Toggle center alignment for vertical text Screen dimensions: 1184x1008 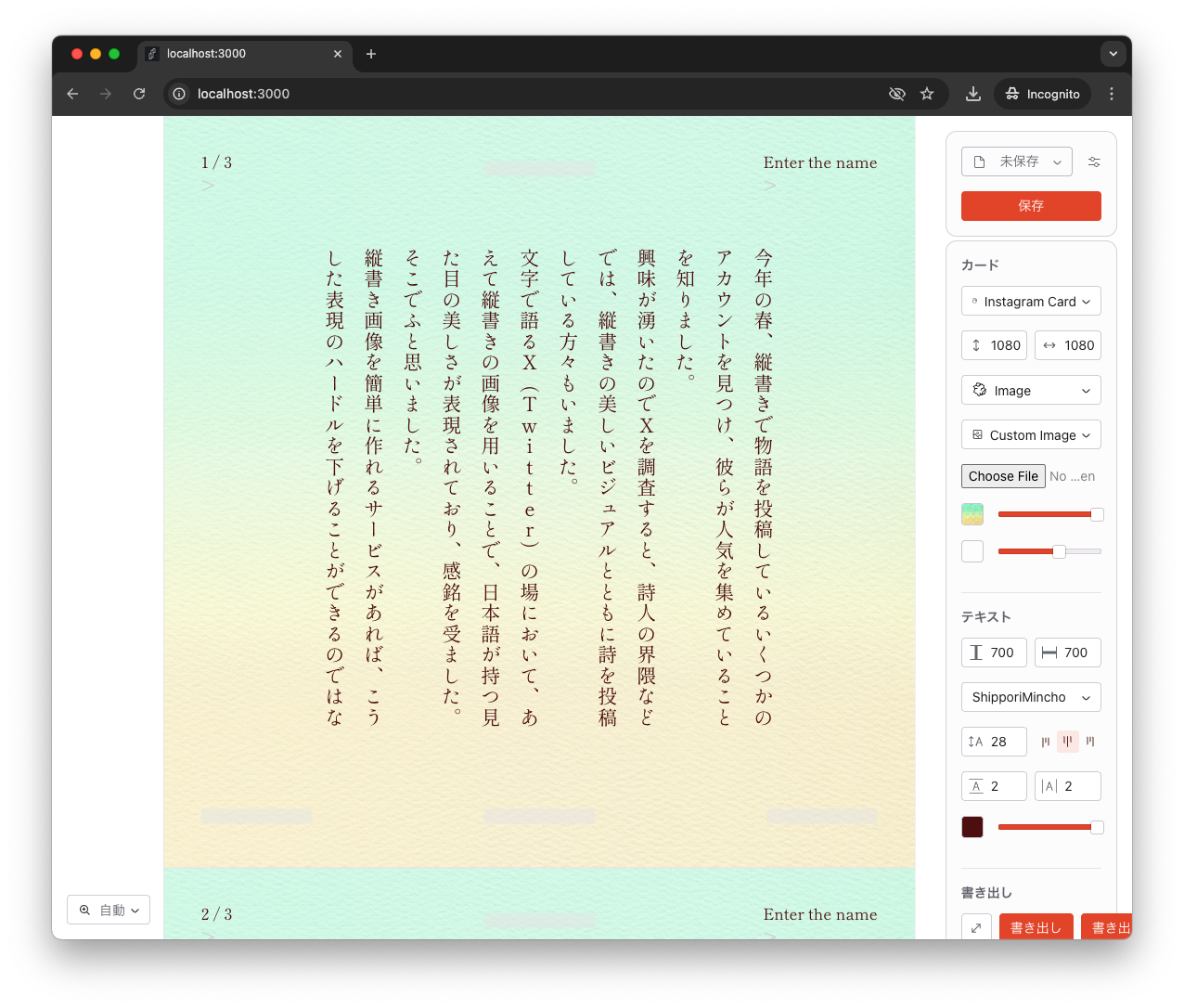tap(1067, 742)
